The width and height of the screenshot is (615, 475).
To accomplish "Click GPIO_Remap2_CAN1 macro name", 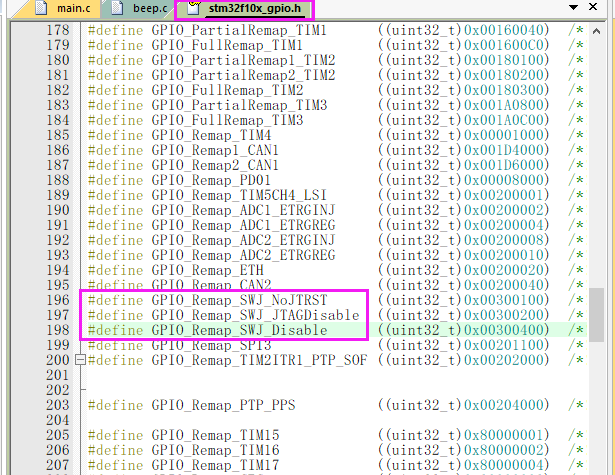I will (x=215, y=165).
